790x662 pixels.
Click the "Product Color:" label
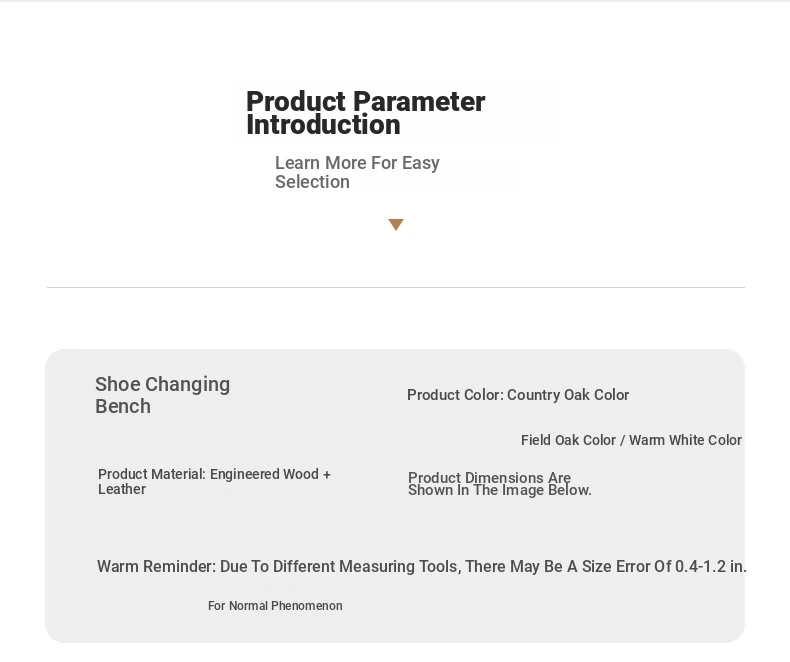pos(454,395)
